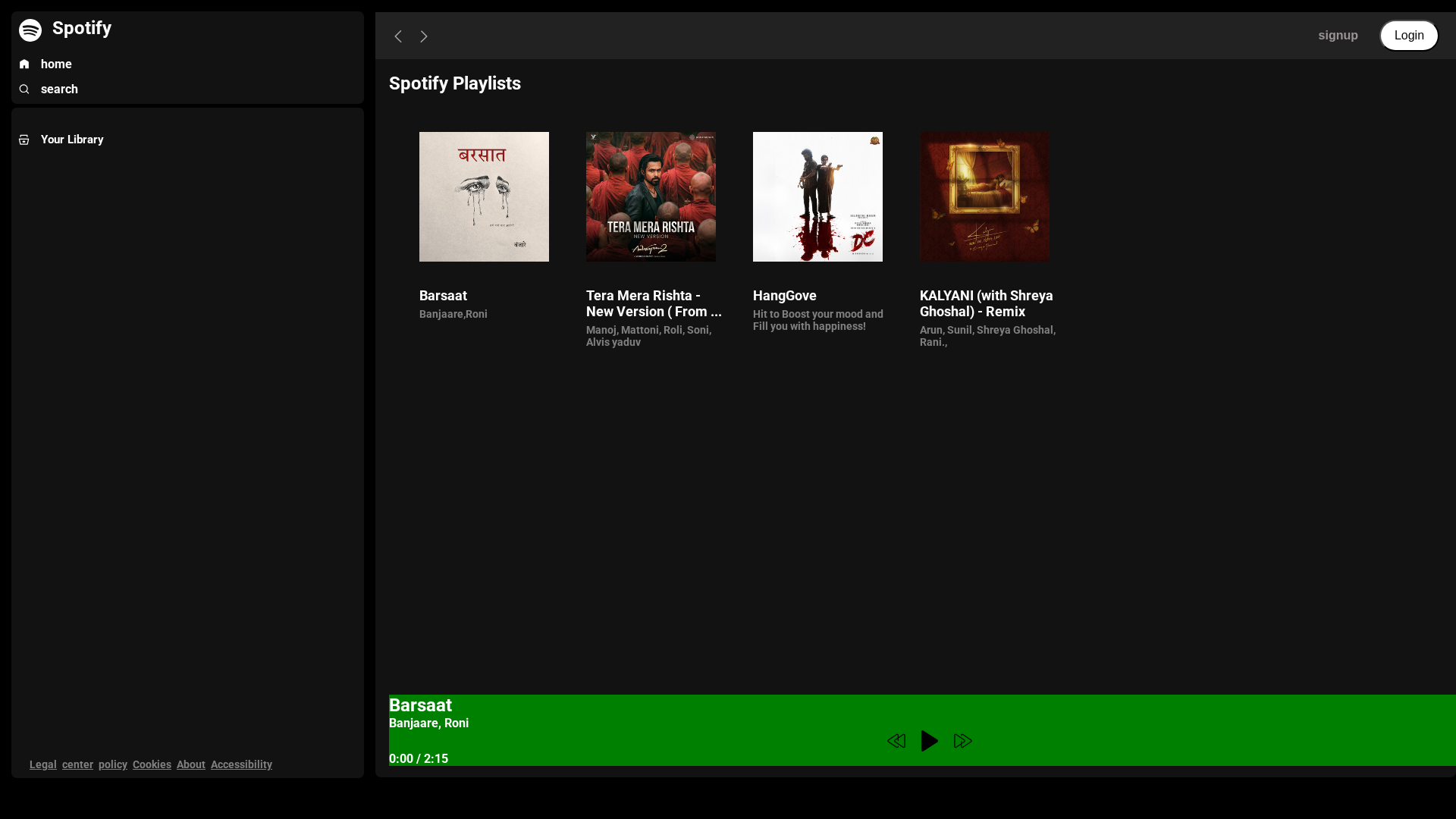Open the search menu item
The image size is (1456, 819).
(59, 89)
